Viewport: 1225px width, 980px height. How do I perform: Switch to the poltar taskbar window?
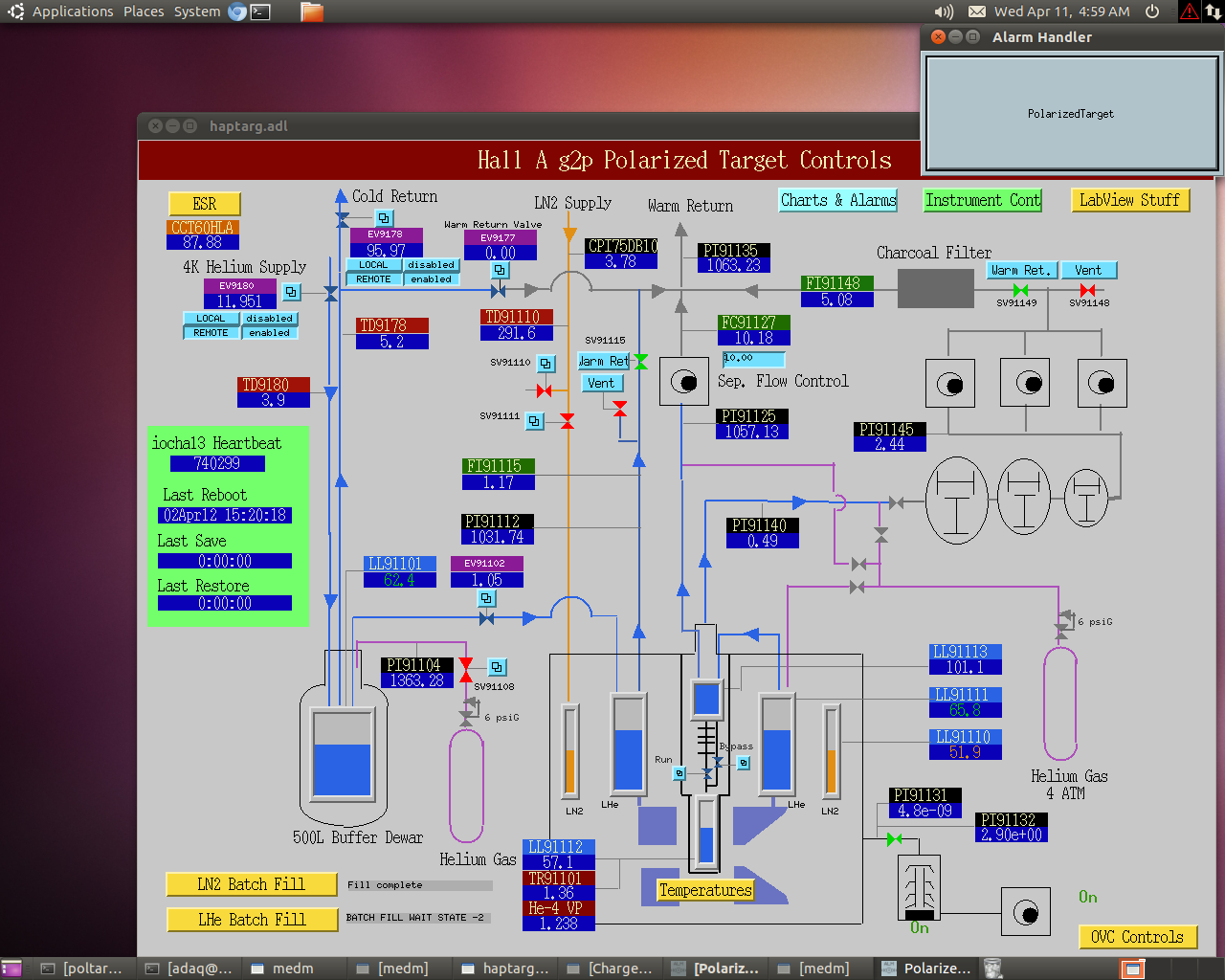pyautogui.click(x=84, y=969)
